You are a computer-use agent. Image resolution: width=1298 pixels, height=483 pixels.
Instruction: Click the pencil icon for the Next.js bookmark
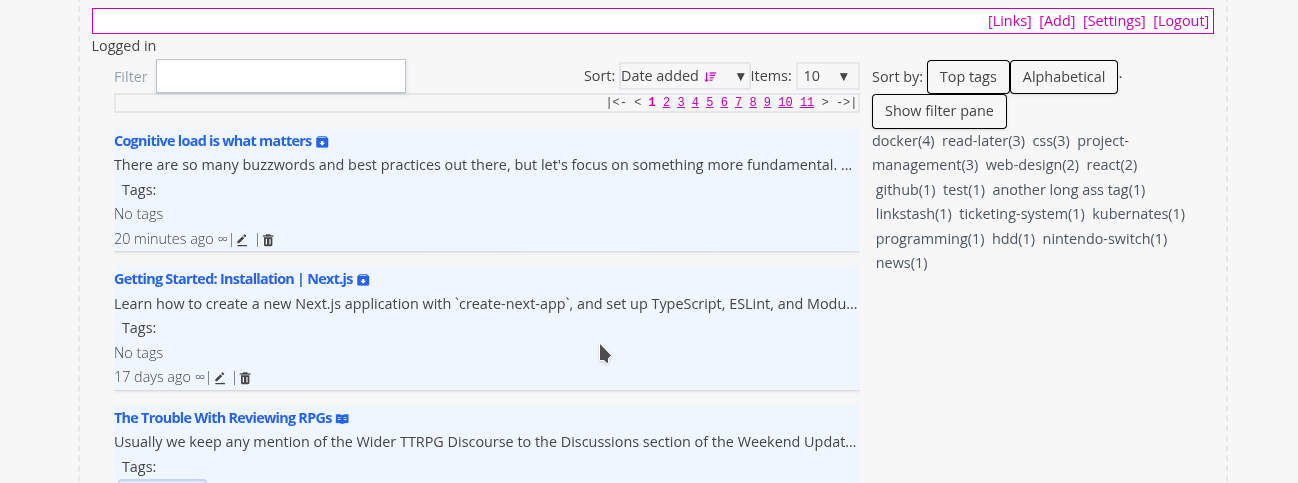pos(220,378)
